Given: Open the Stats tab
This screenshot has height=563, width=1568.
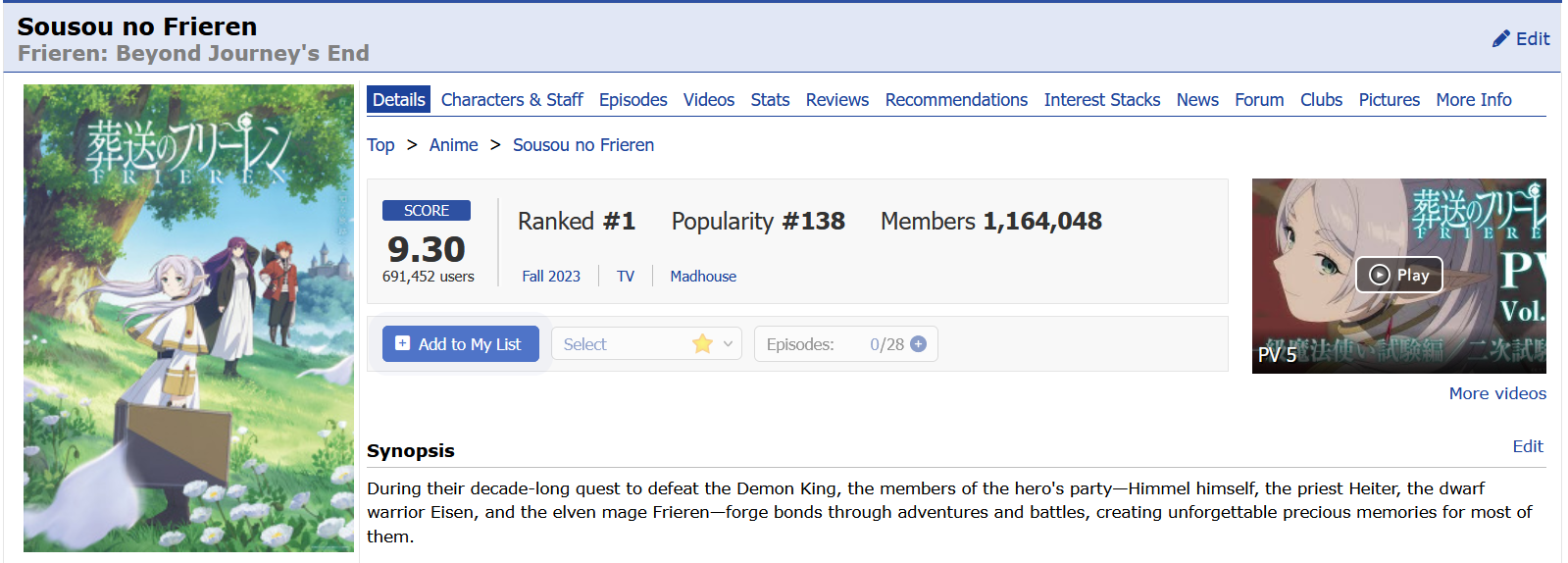Looking at the screenshot, I should click(770, 100).
